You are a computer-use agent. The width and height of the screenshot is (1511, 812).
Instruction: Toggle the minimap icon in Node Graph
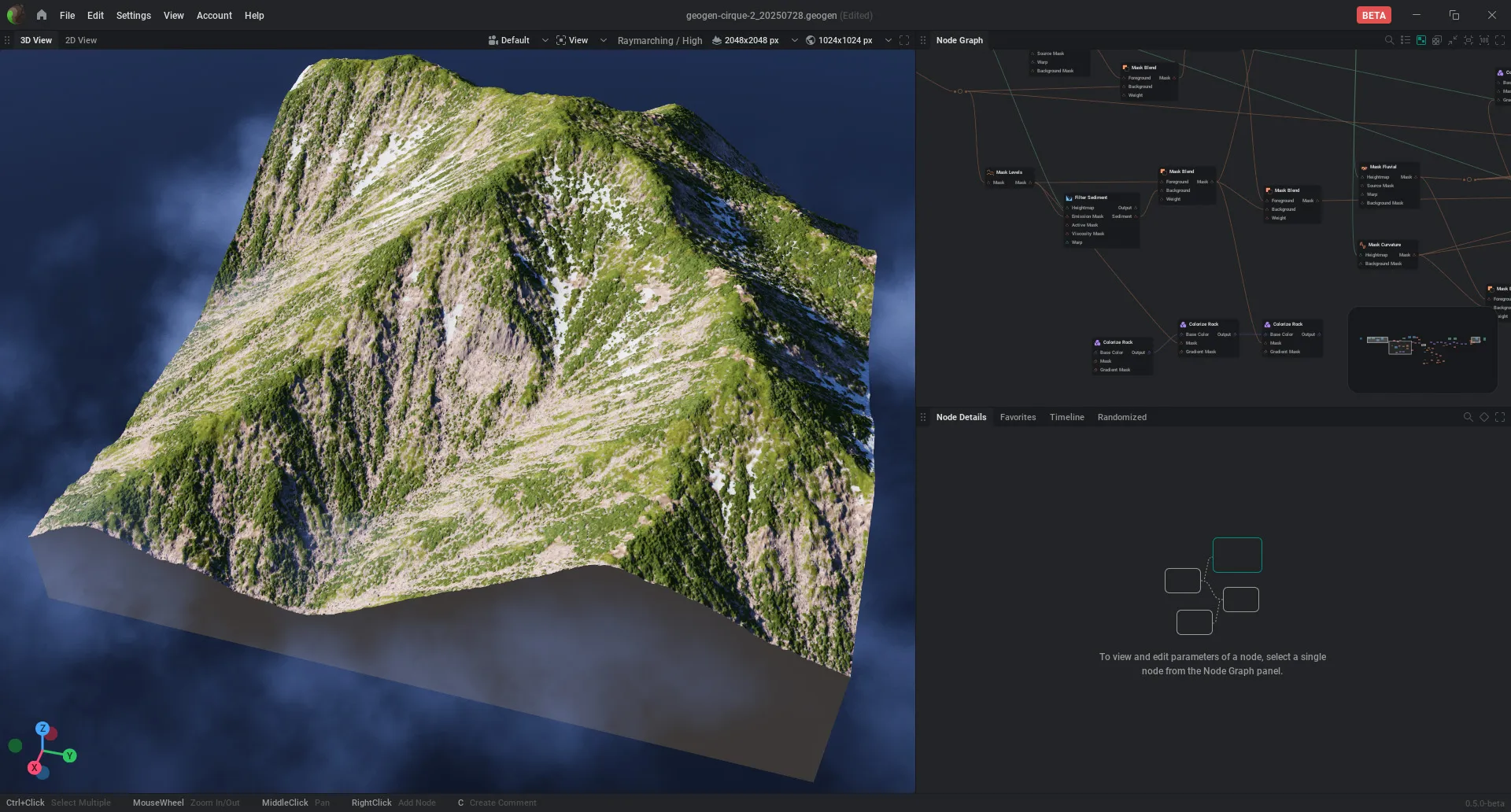coord(1421,40)
